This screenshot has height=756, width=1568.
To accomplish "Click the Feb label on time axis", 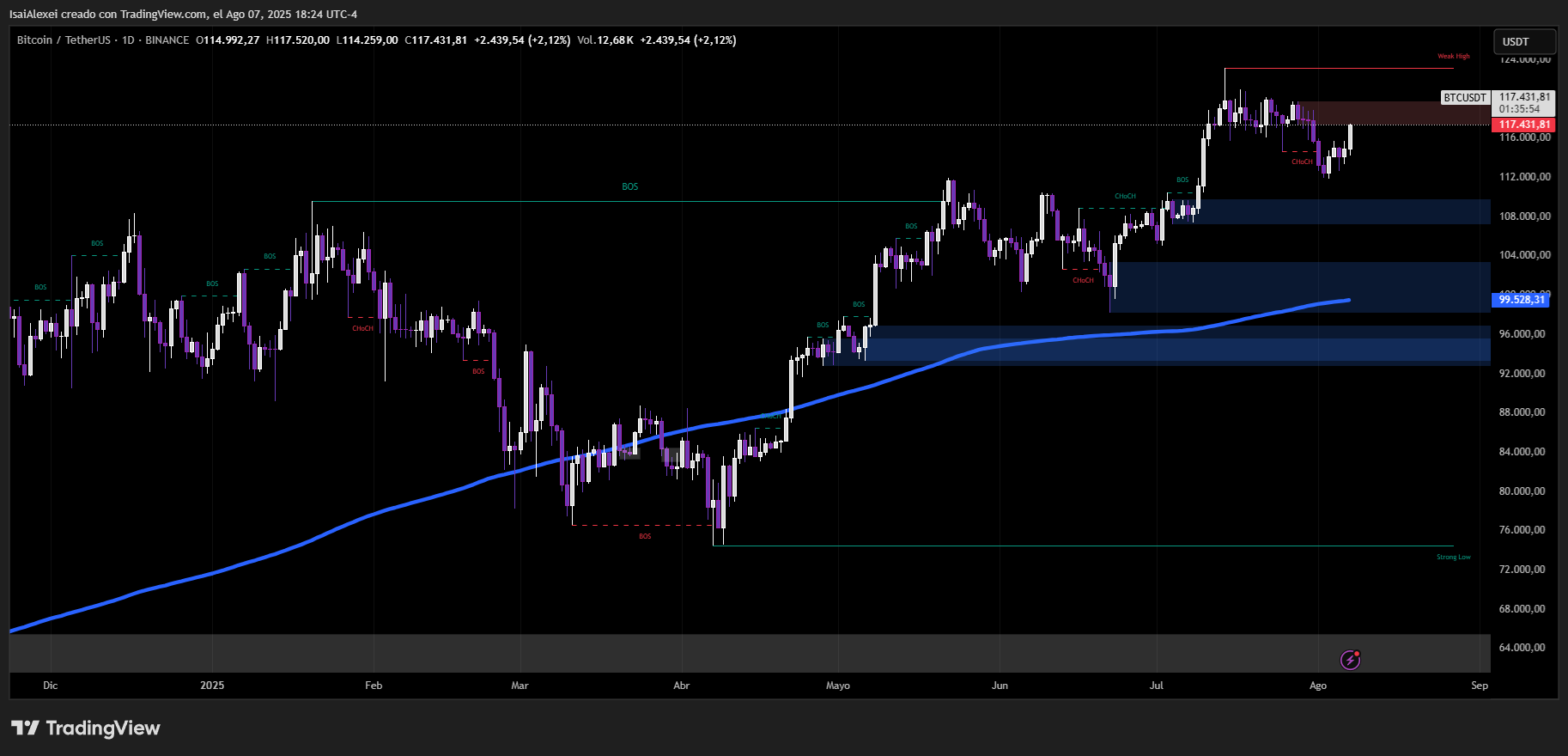I will coord(374,686).
